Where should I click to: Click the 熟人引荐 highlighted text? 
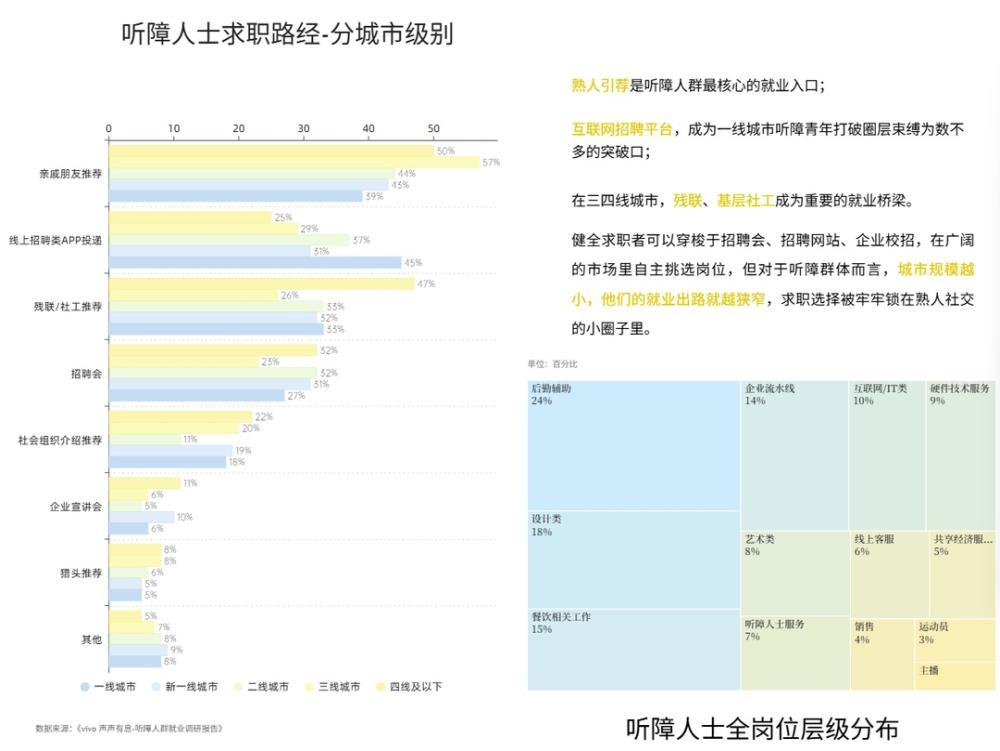coord(600,85)
